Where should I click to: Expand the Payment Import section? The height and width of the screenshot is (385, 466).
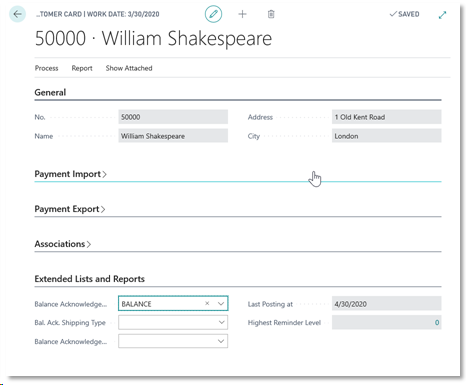coord(70,174)
